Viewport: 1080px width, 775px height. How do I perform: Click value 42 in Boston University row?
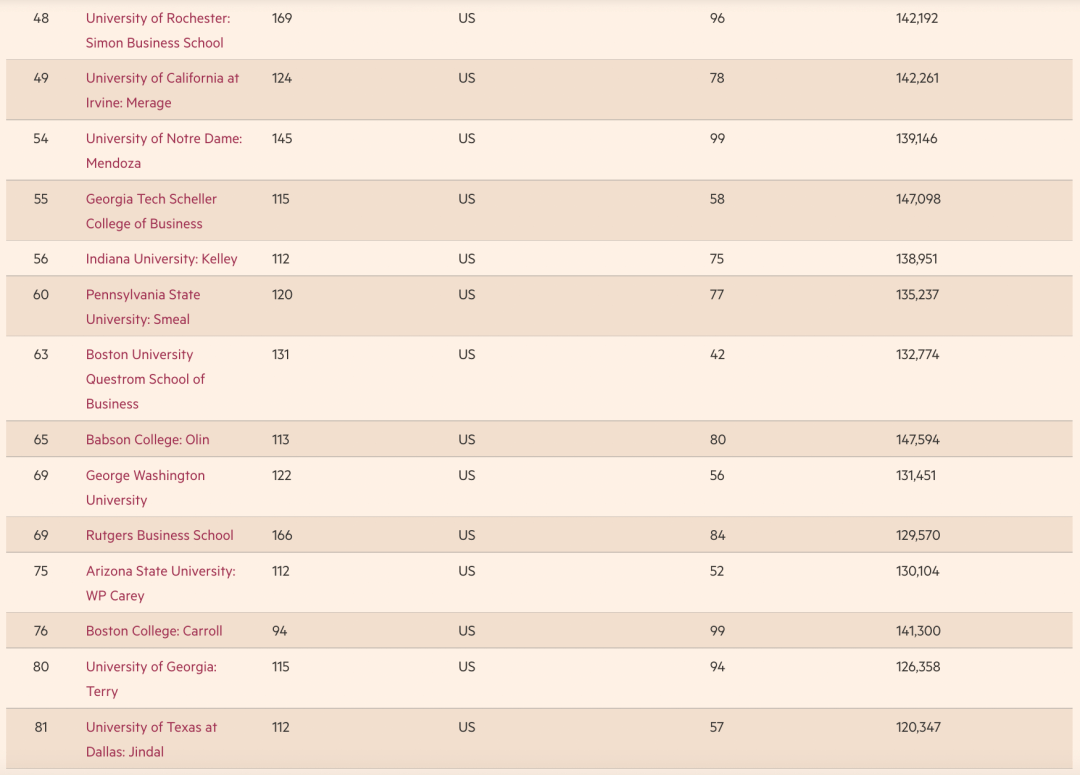pyautogui.click(x=717, y=355)
